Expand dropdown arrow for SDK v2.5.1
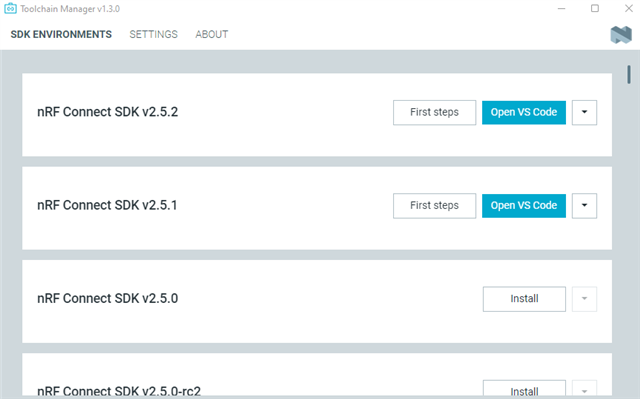Image resolution: width=640 pixels, height=399 pixels. pyautogui.click(x=584, y=206)
